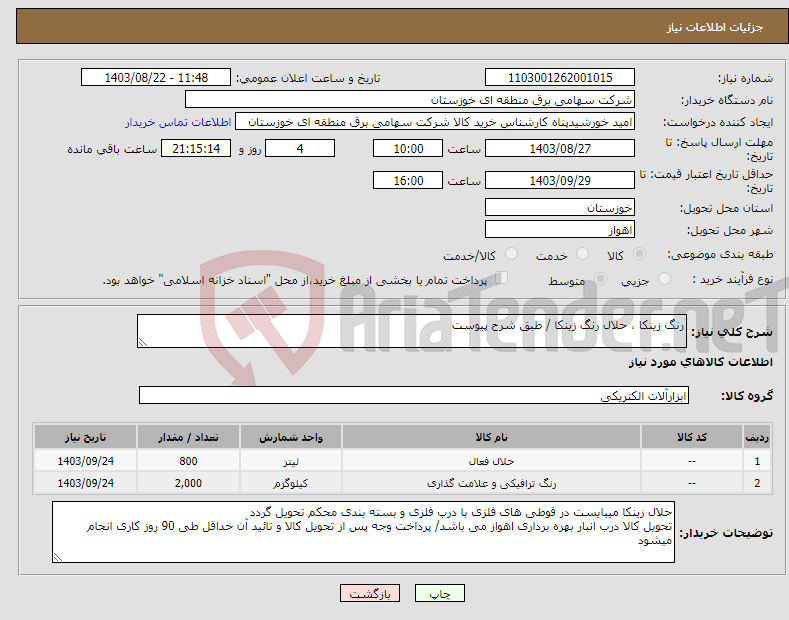Image resolution: width=789 pixels, height=620 pixels.
Task: Toggle the اسناد خزانه اسلامی payment checkbox
Action: click(501, 278)
